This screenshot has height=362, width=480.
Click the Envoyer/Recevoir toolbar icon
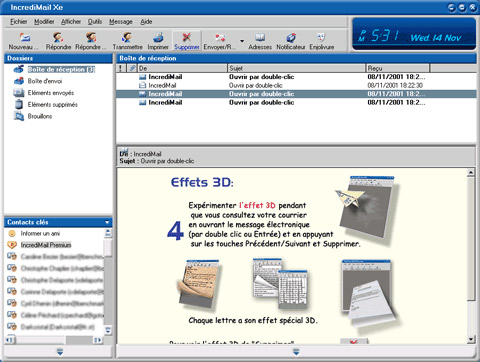[220, 41]
